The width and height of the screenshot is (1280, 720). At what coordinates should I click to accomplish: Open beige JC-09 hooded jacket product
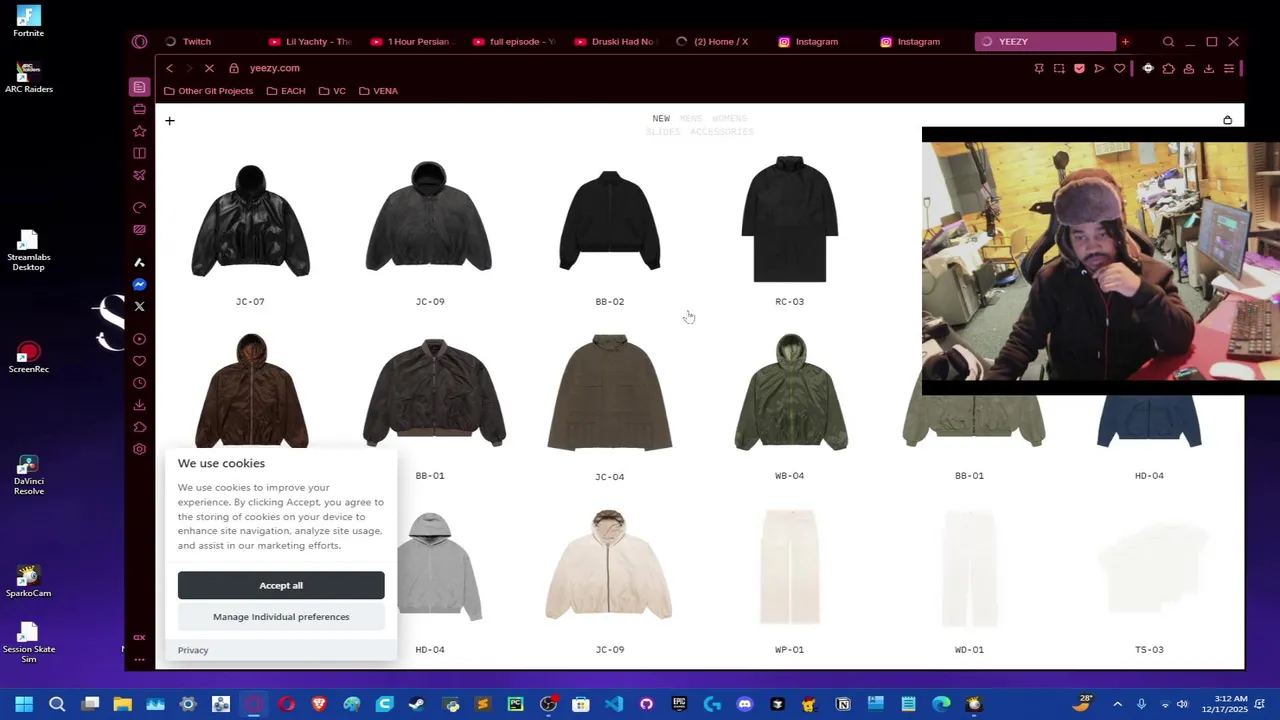pos(609,566)
